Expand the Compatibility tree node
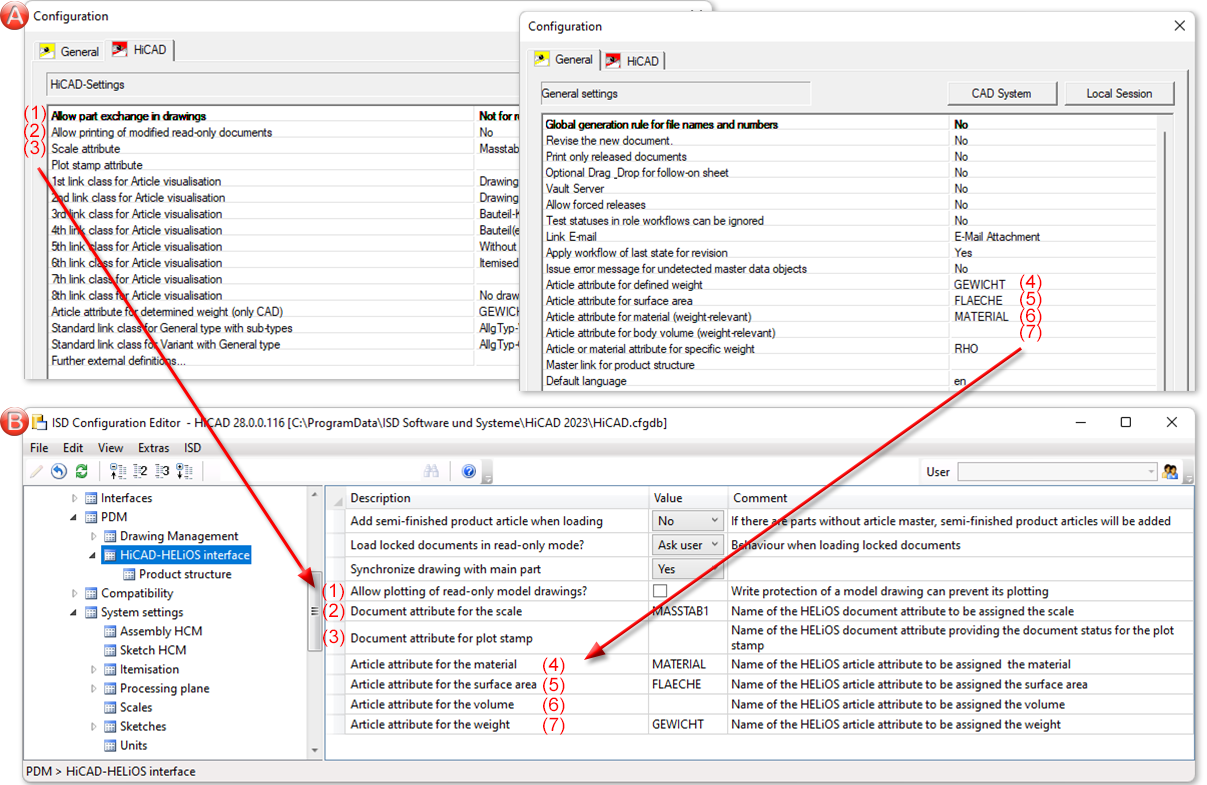This screenshot has height=785, width=1207. (x=74, y=593)
